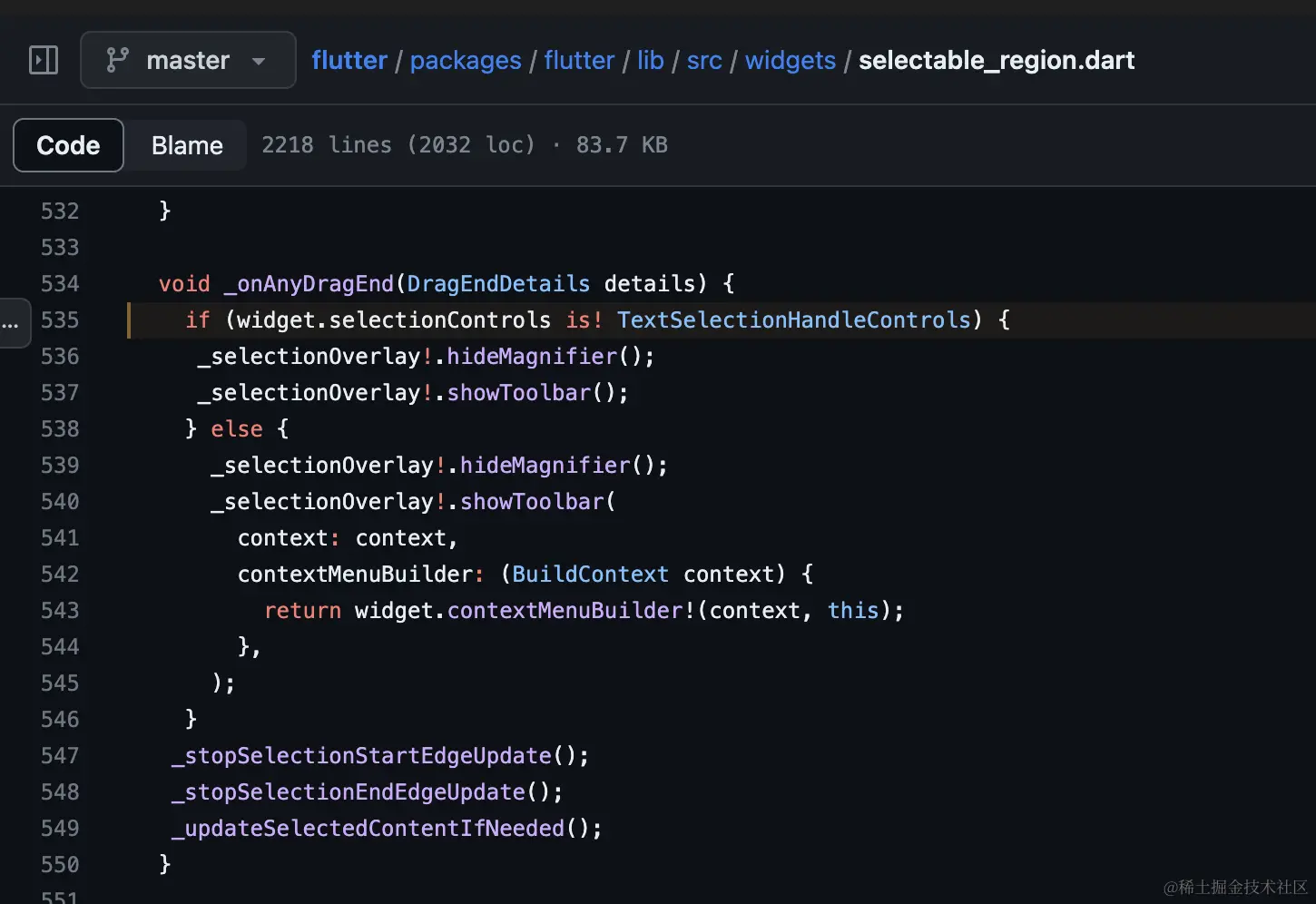Select line number 544
Image resolution: width=1316 pixels, height=904 pixels.
click(x=60, y=646)
